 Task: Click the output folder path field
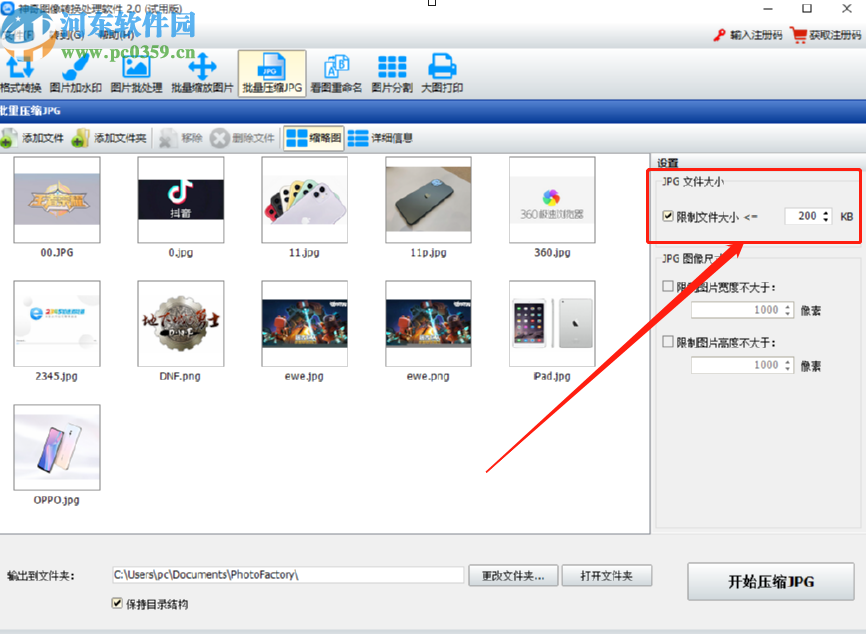pyautogui.click(x=288, y=575)
